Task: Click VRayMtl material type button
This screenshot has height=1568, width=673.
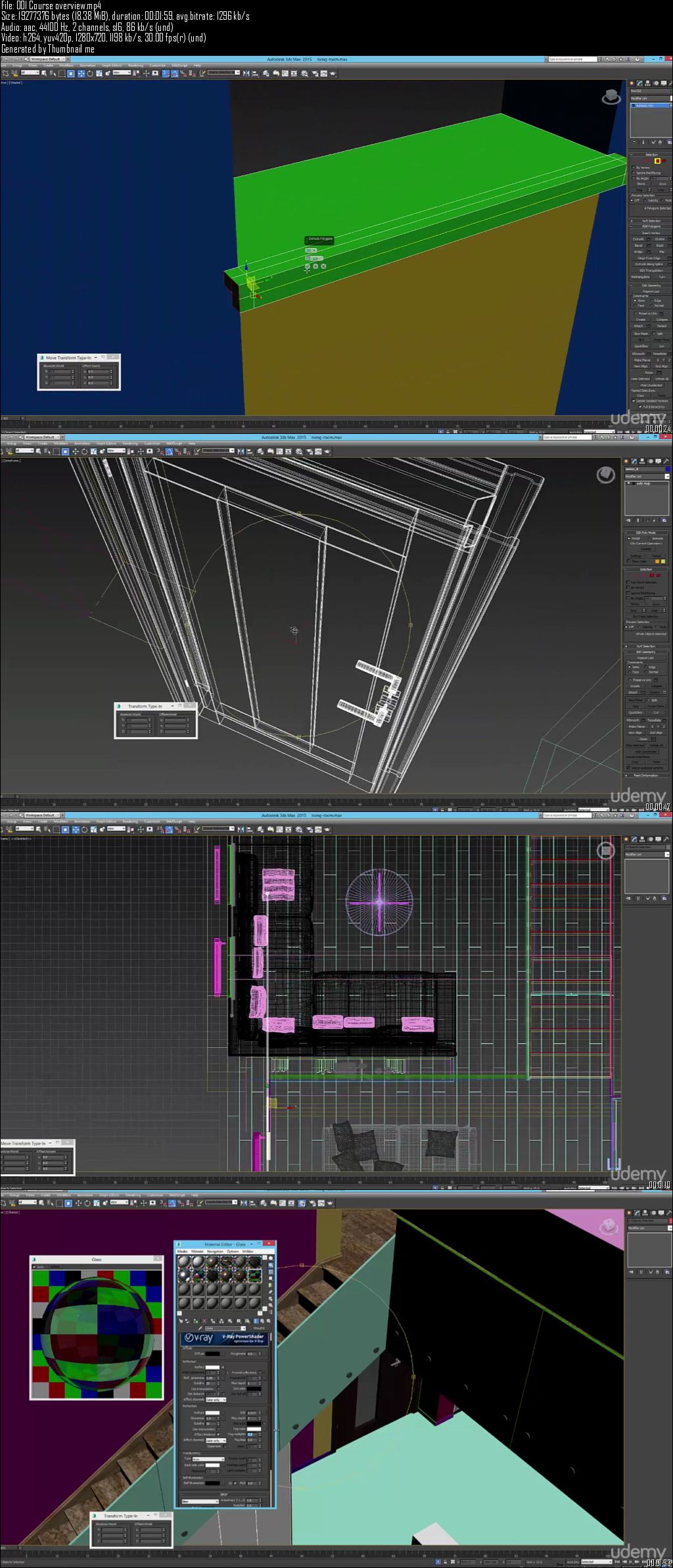Action: pos(259,1328)
